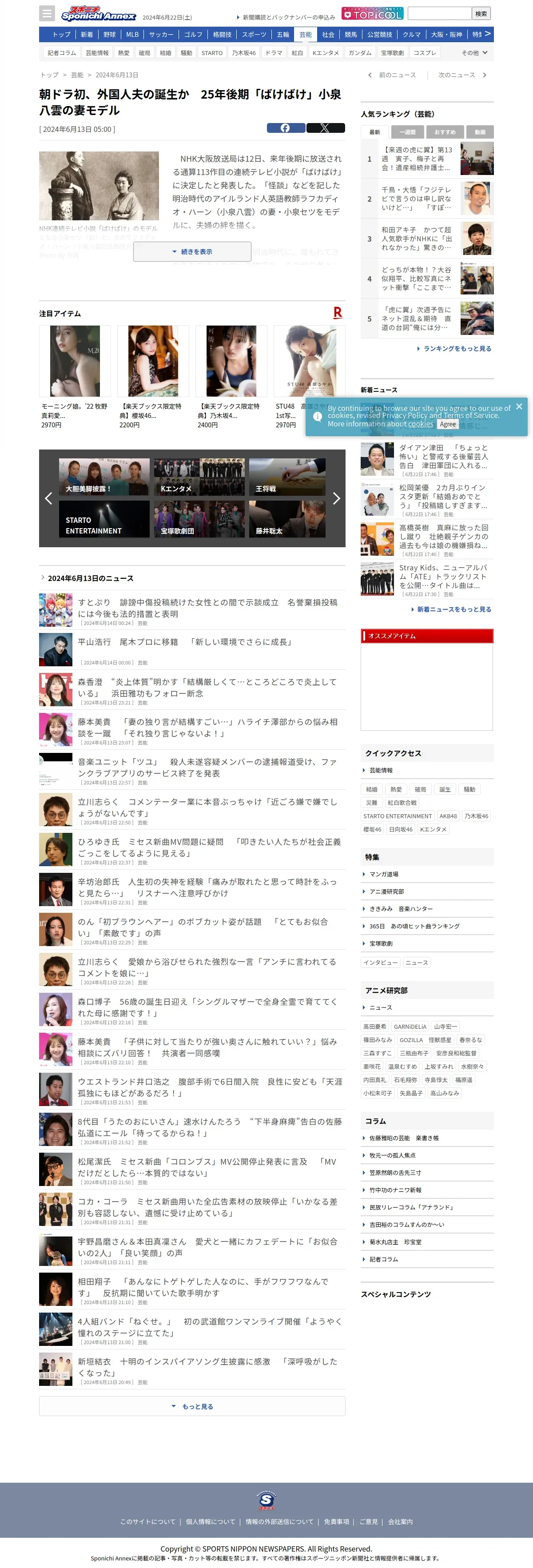Open 会社案内 footer link

coord(400,1521)
